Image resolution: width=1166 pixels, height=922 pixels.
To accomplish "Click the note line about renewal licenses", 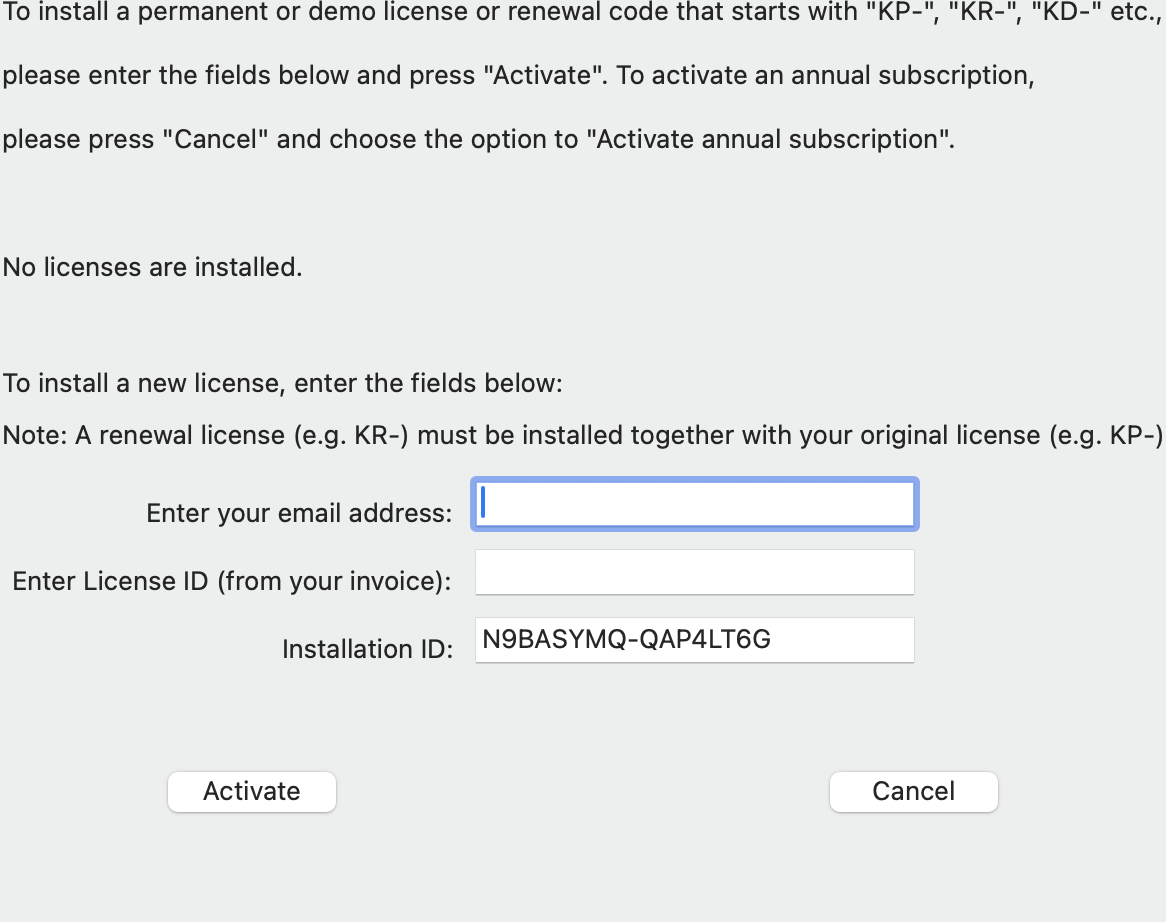I will pyautogui.click(x=582, y=436).
